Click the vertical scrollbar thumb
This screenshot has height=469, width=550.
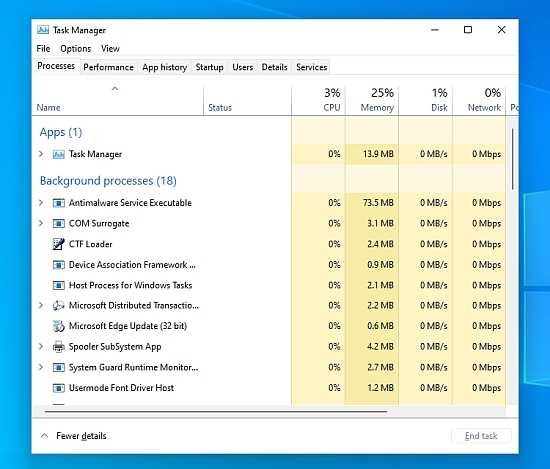[512, 160]
